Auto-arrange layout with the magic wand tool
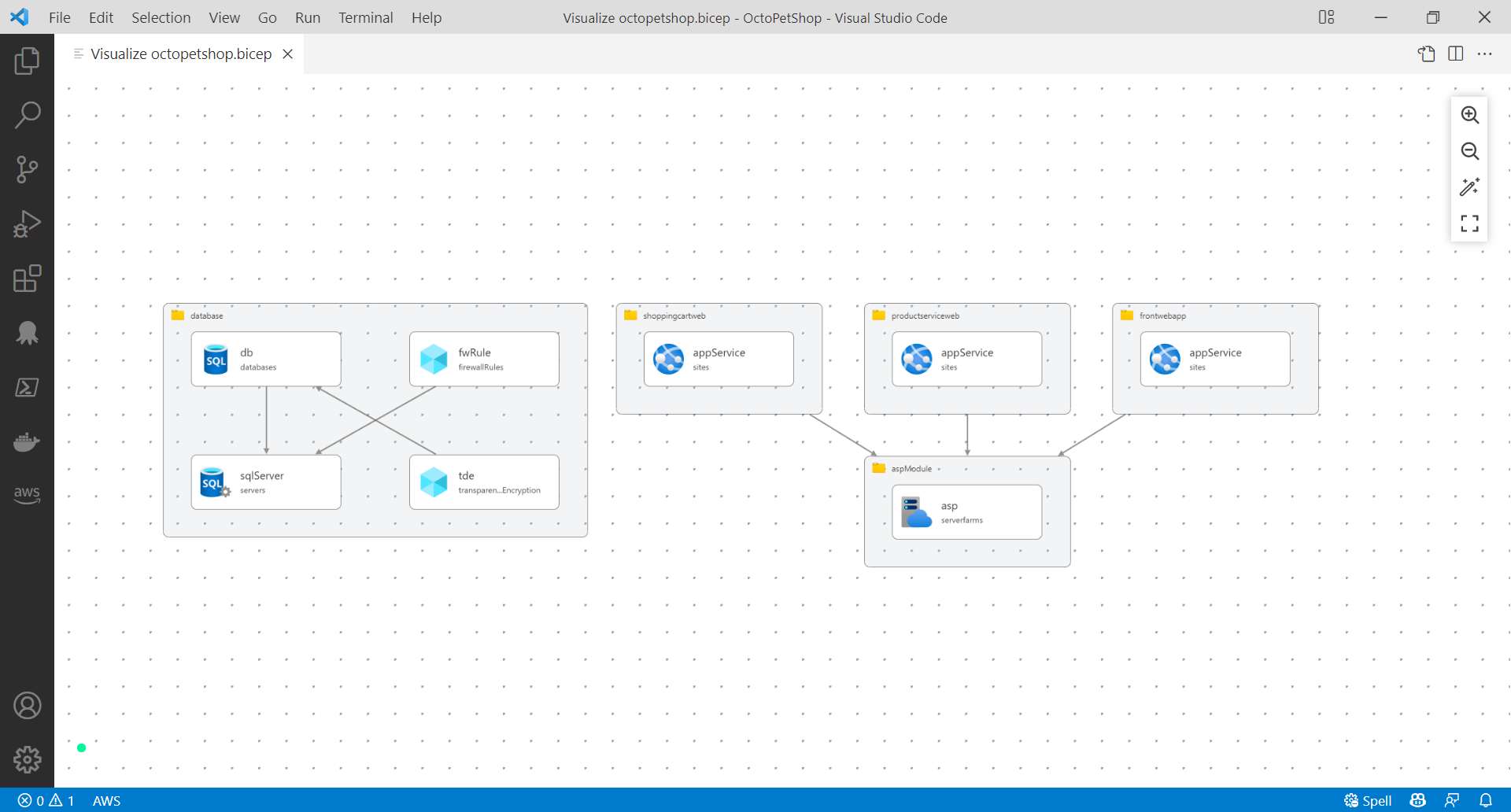 [1470, 187]
